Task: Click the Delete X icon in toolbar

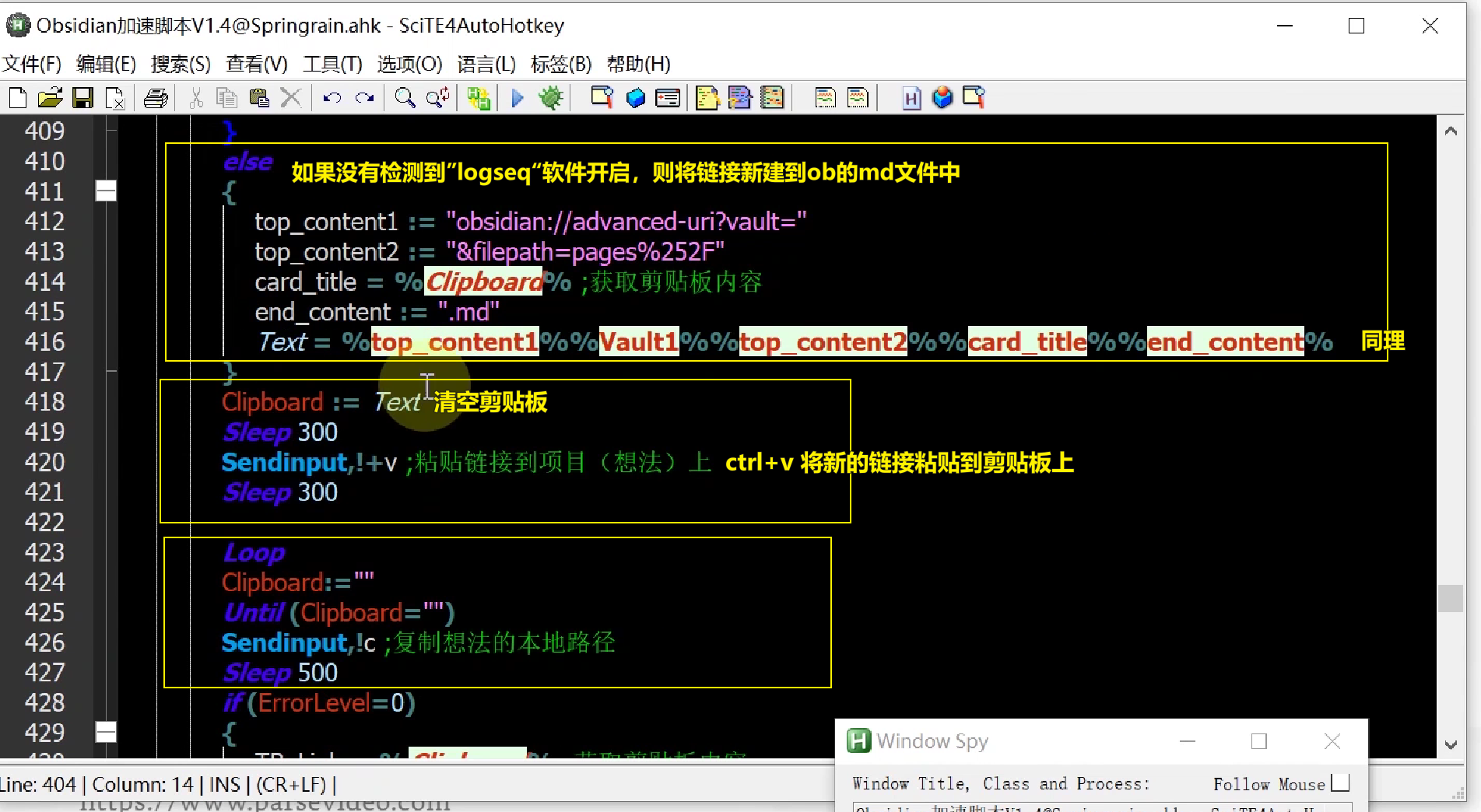Action: (x=290, y=98)
